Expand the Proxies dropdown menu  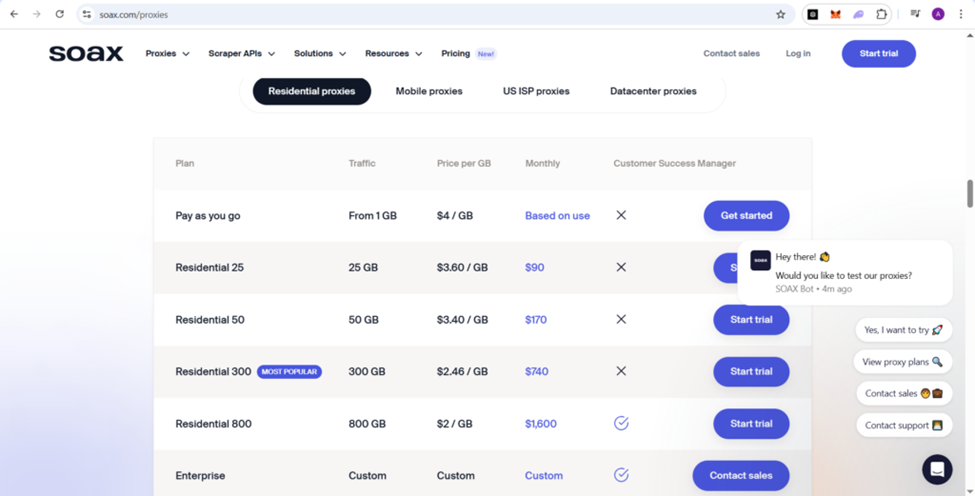[x=167, y=54]
